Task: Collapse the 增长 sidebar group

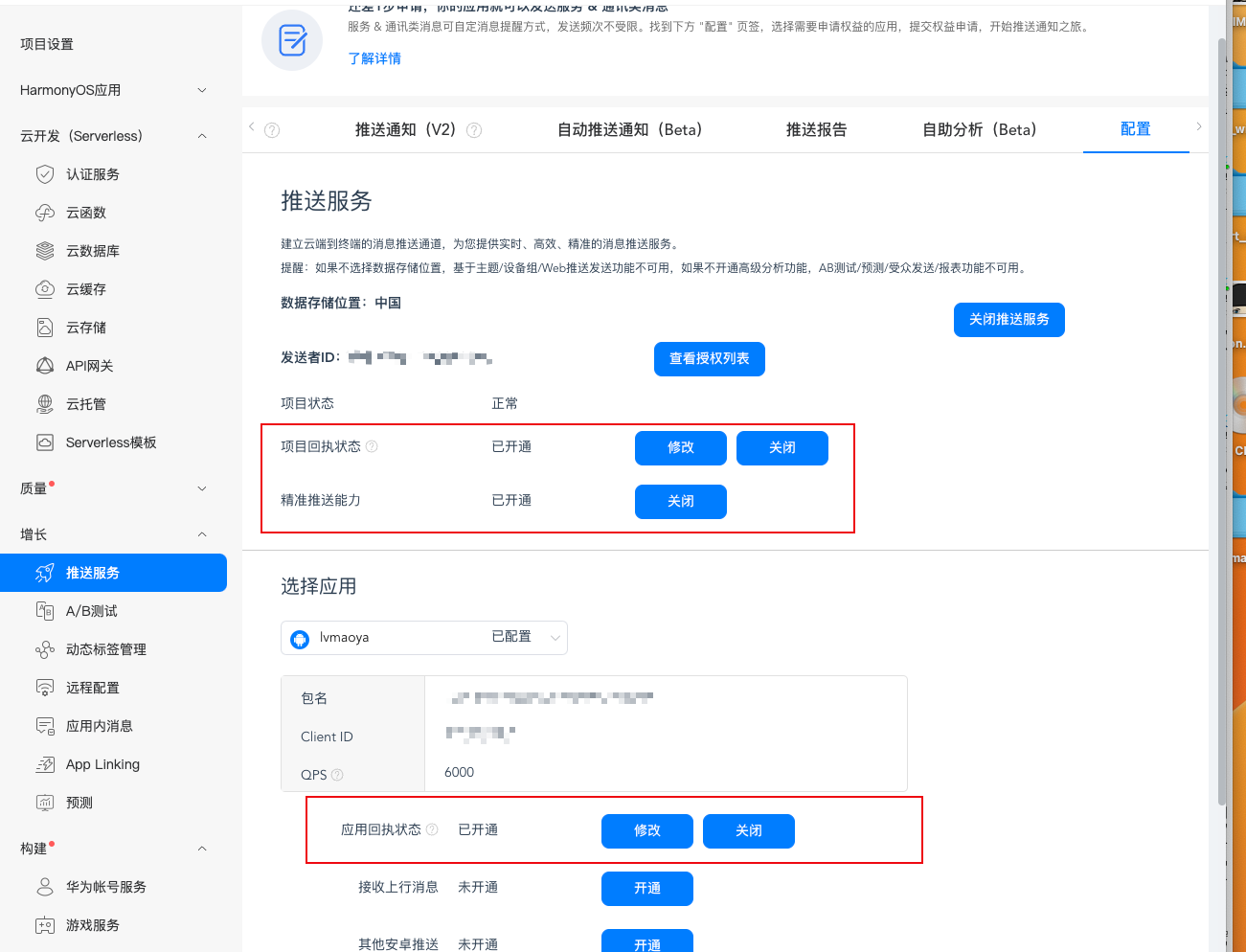Action: [202, 534]
